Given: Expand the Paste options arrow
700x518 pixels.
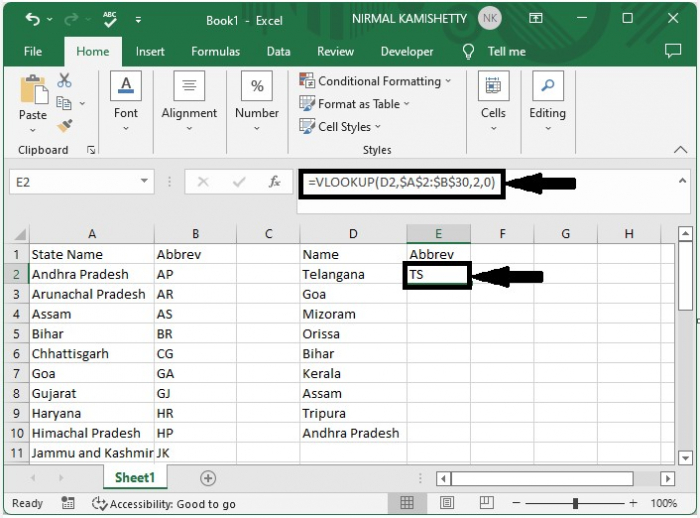Looking at the screenshot, I should point(33,130).
